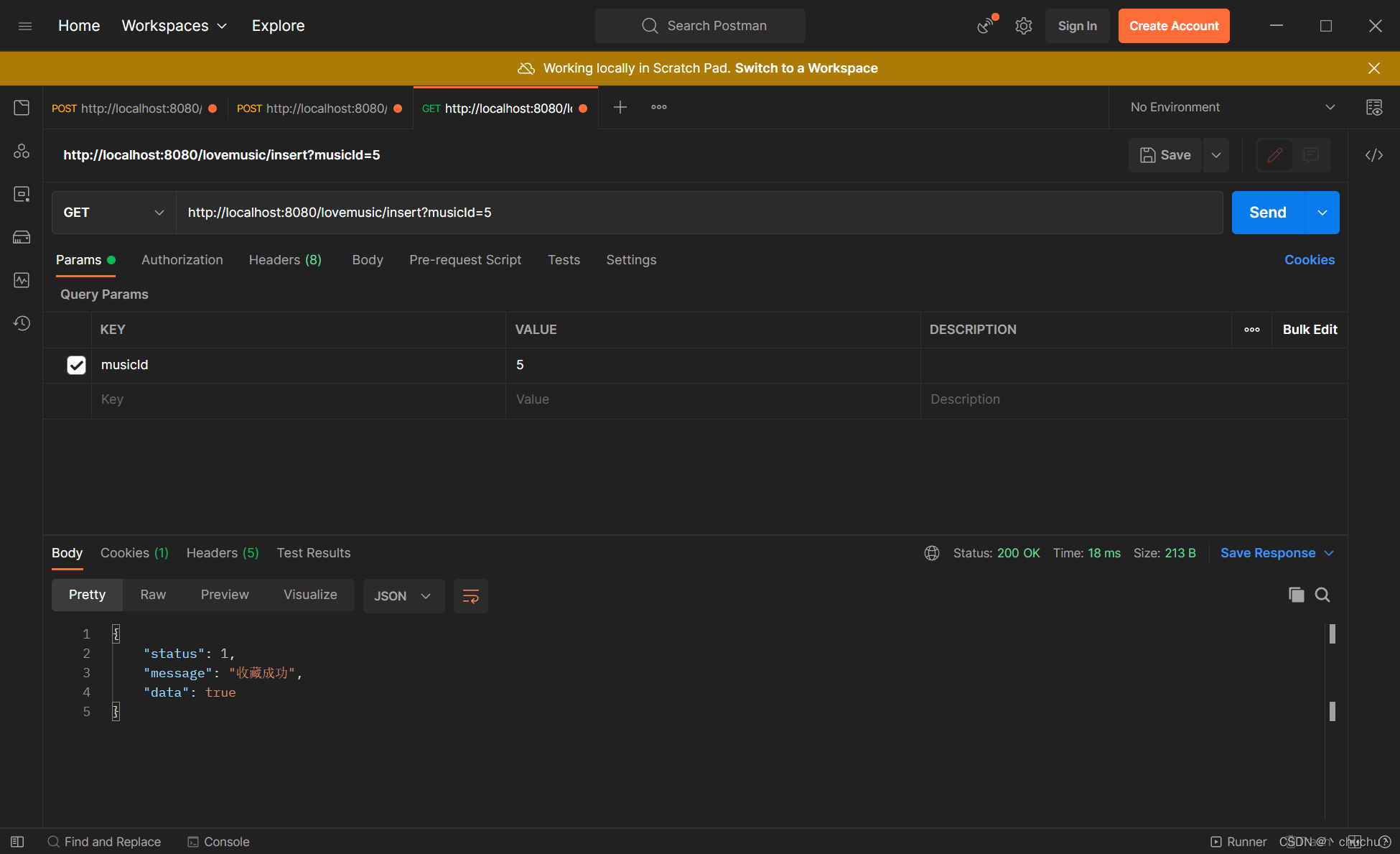This screenshot has height=854, width=1400.
Task: Switch response view to Preview
Action: pos(225,595)
